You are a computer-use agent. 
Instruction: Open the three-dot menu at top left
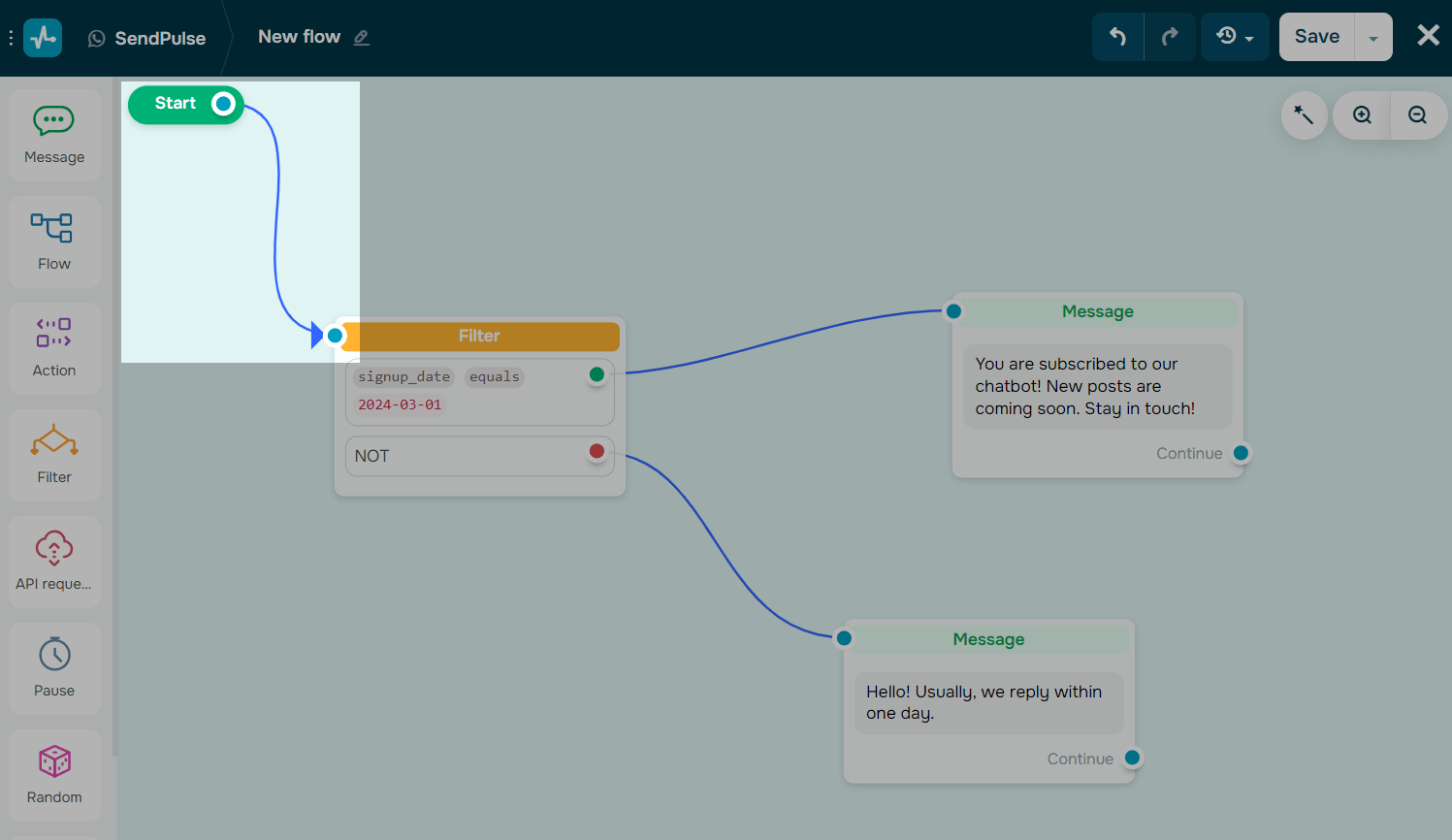coord(12,37)
